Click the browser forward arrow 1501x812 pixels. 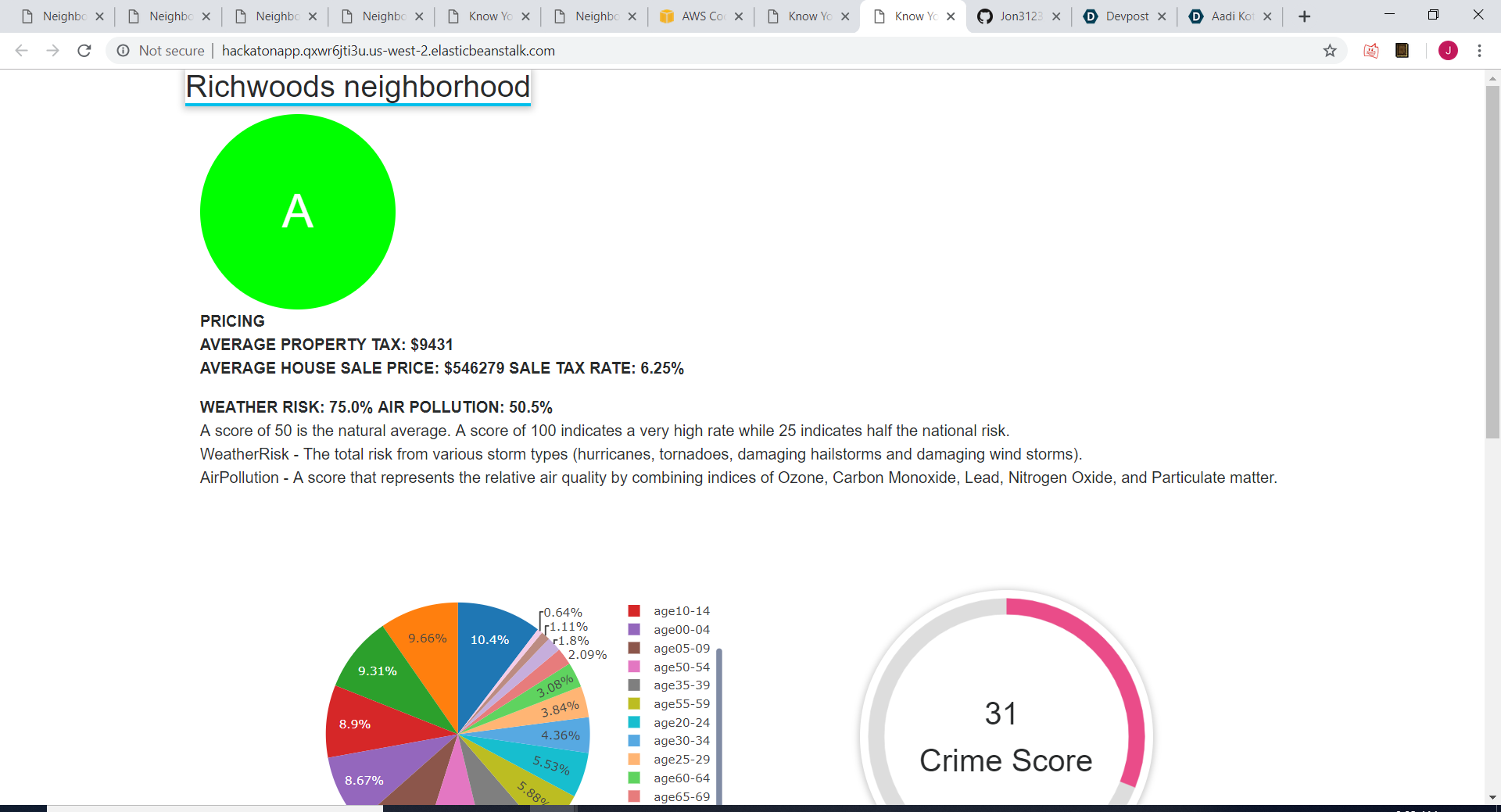[52, 51]
